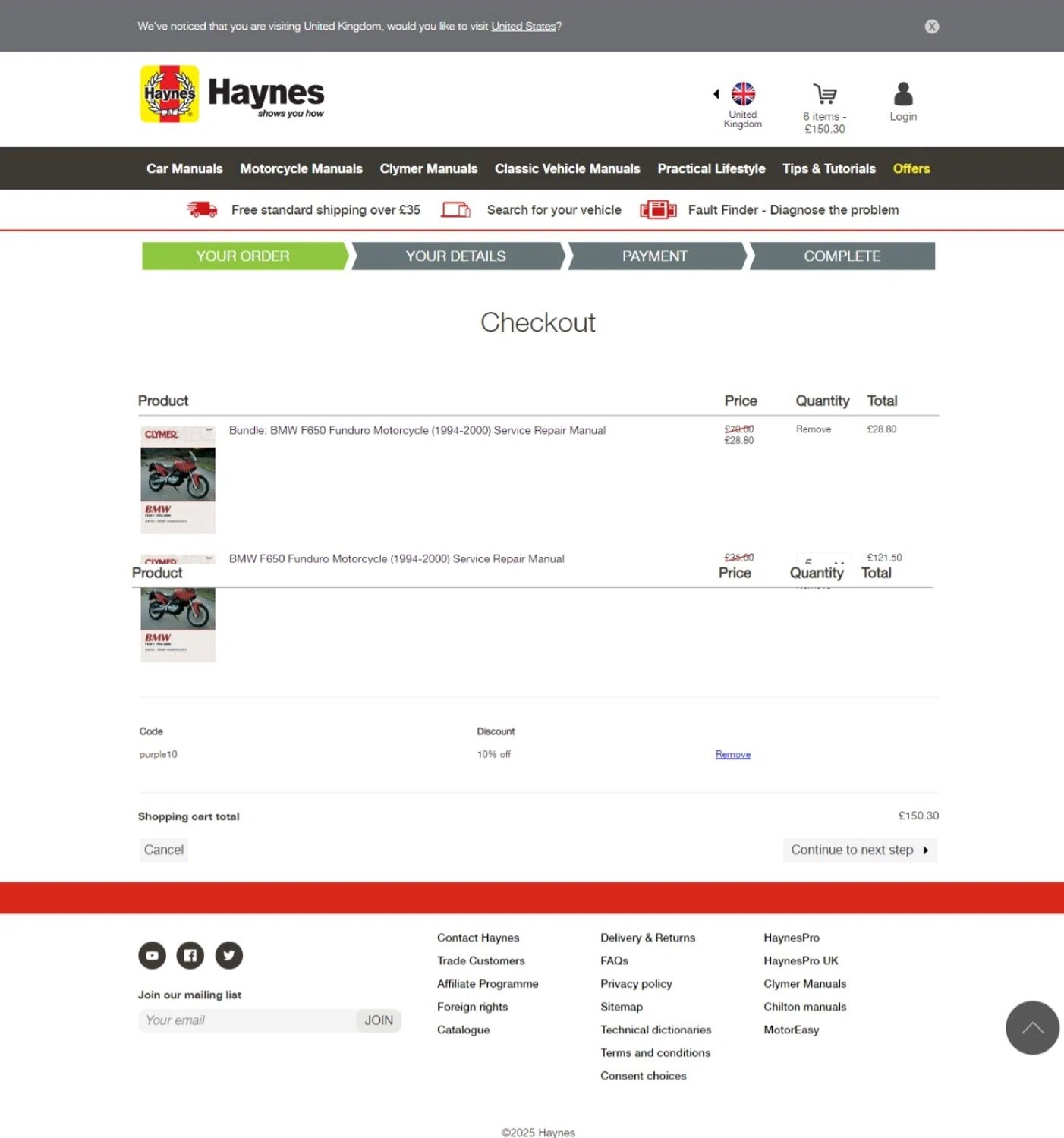
Task: Open Catalogue link
Action: (464, 1030)
